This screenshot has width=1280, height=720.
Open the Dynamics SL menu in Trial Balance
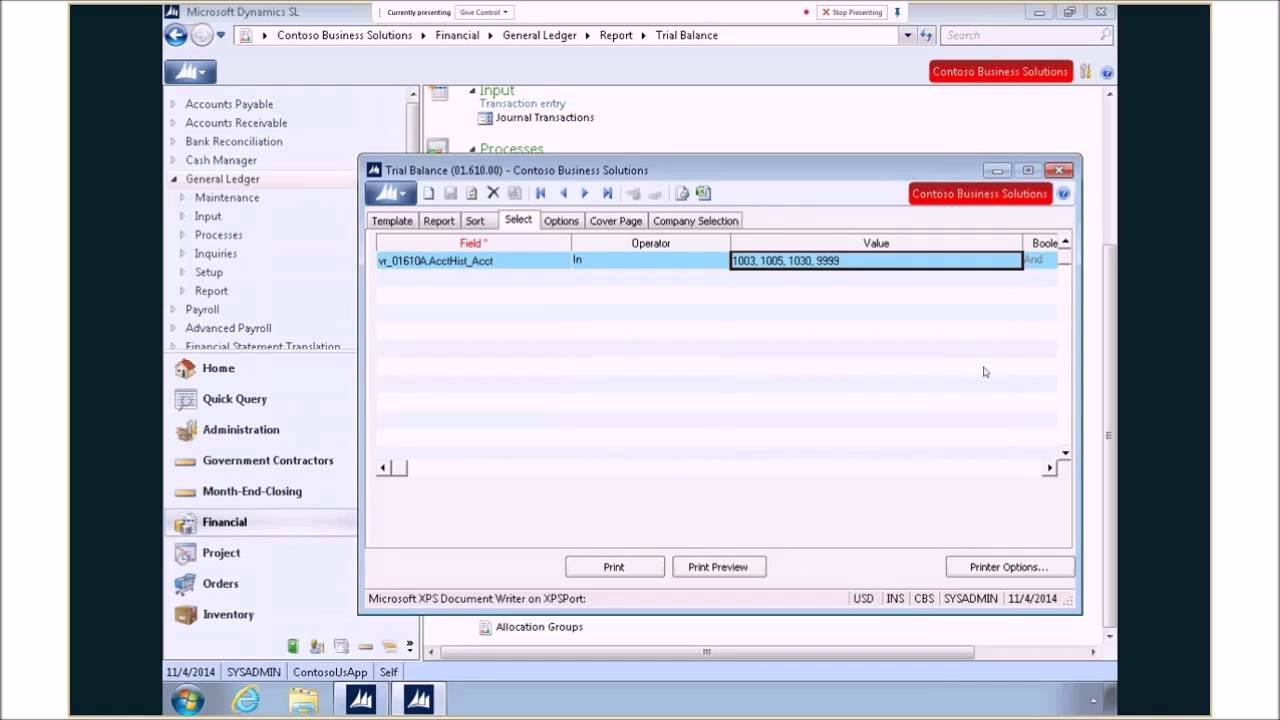point(390,193)
